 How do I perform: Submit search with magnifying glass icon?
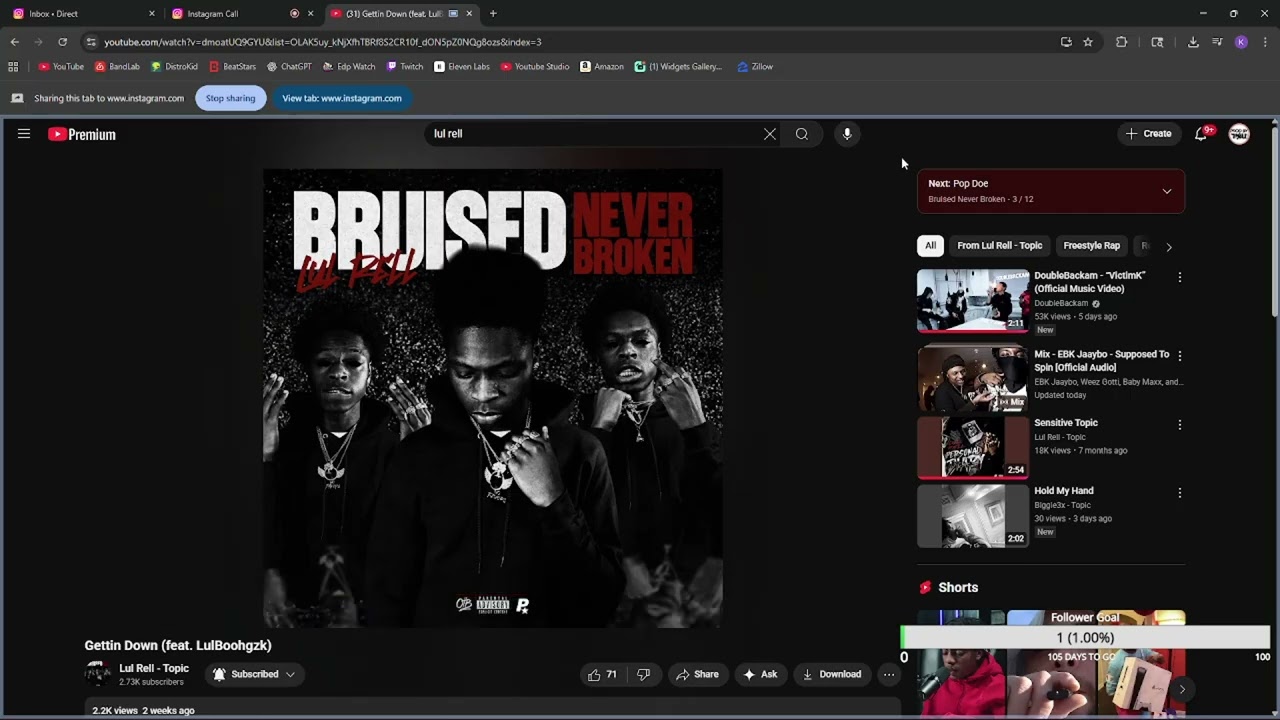pos(802,134)
